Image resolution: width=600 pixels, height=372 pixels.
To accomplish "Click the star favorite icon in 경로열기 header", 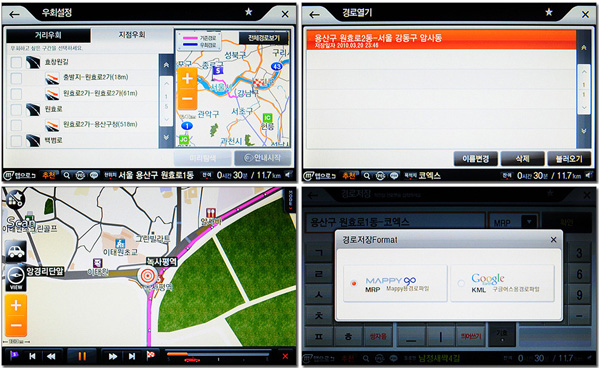I will pos(549,12).
